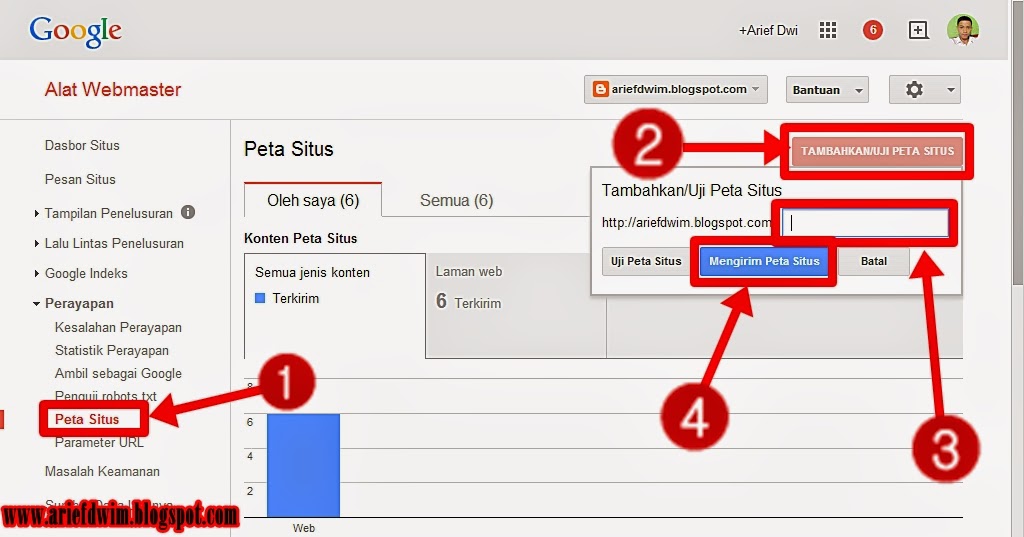1024x537 pixels.
Task: Open the gear settings dropdown
Action: click(924, 90)
